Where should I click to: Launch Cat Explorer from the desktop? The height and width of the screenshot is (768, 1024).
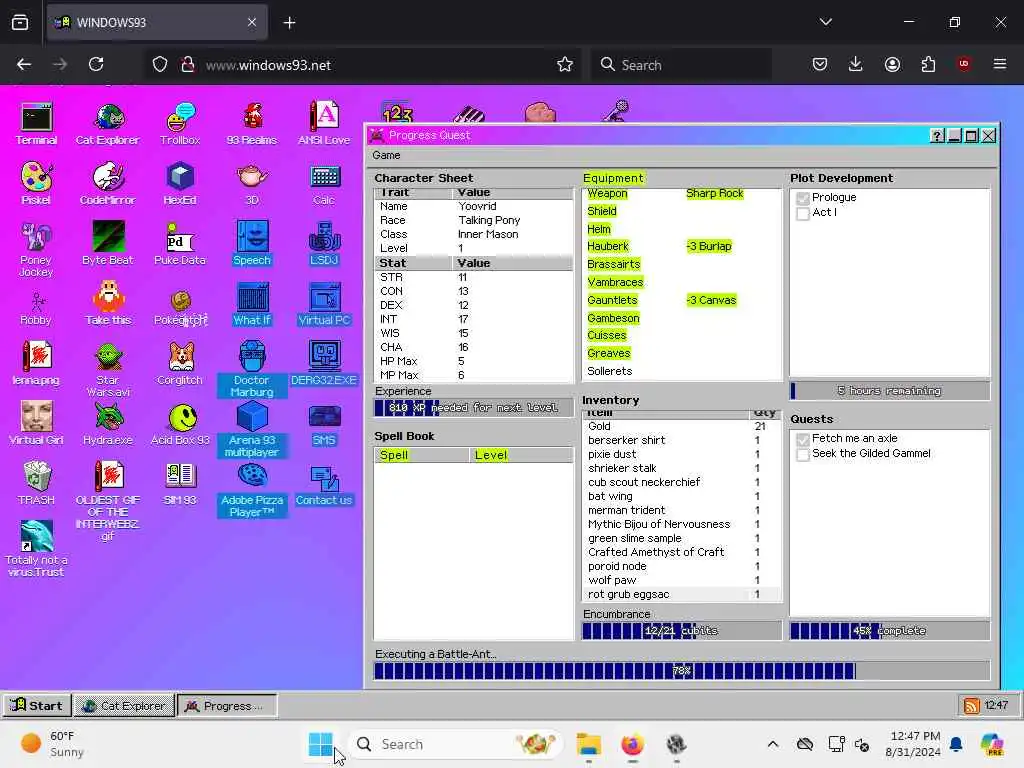[x=108, y=124]
